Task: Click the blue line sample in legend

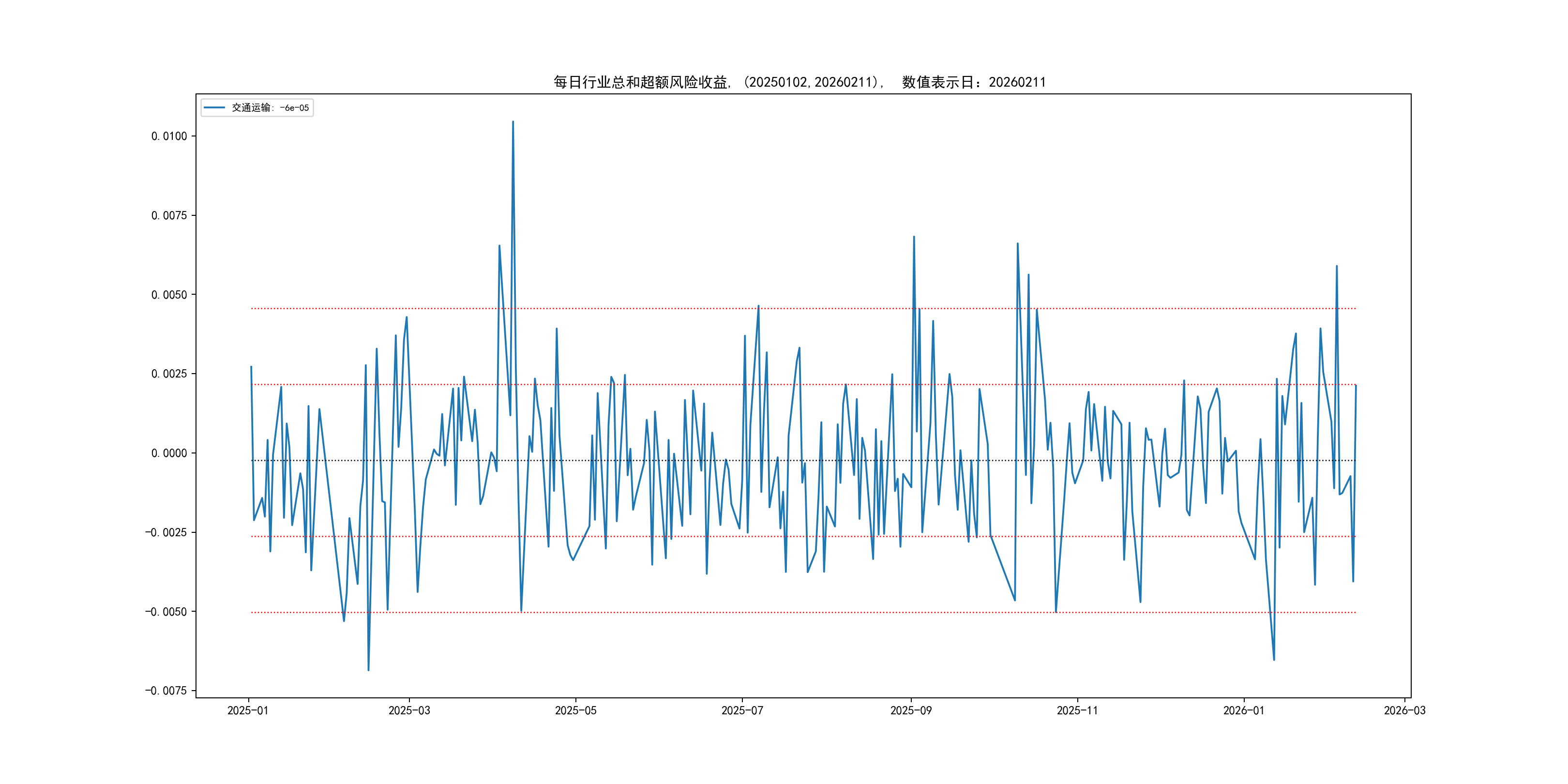Action: pyautogui.click(x=213, y=108)
